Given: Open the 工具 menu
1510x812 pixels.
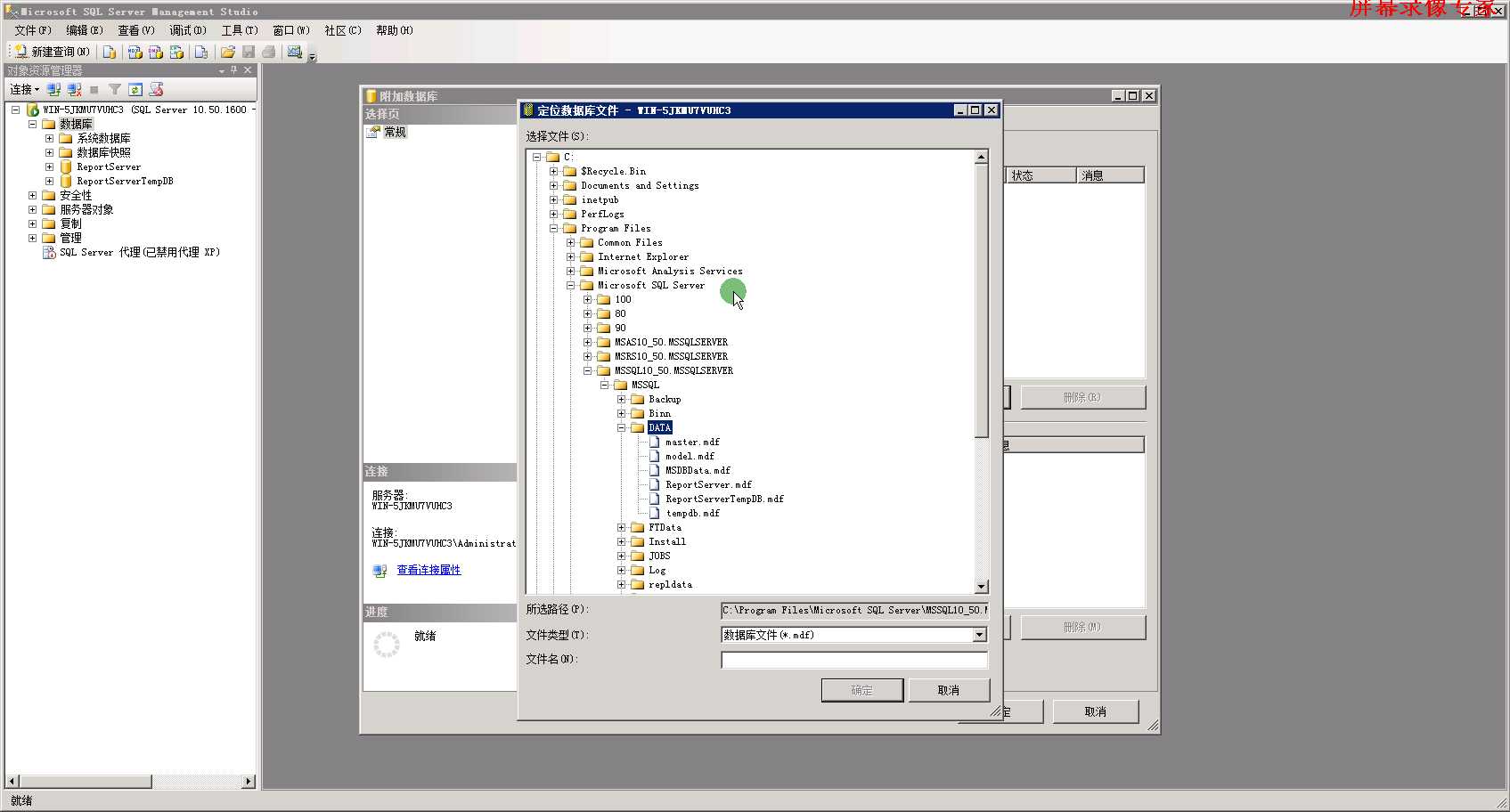Looking at the screenshot, I should (x=240, y=30).
